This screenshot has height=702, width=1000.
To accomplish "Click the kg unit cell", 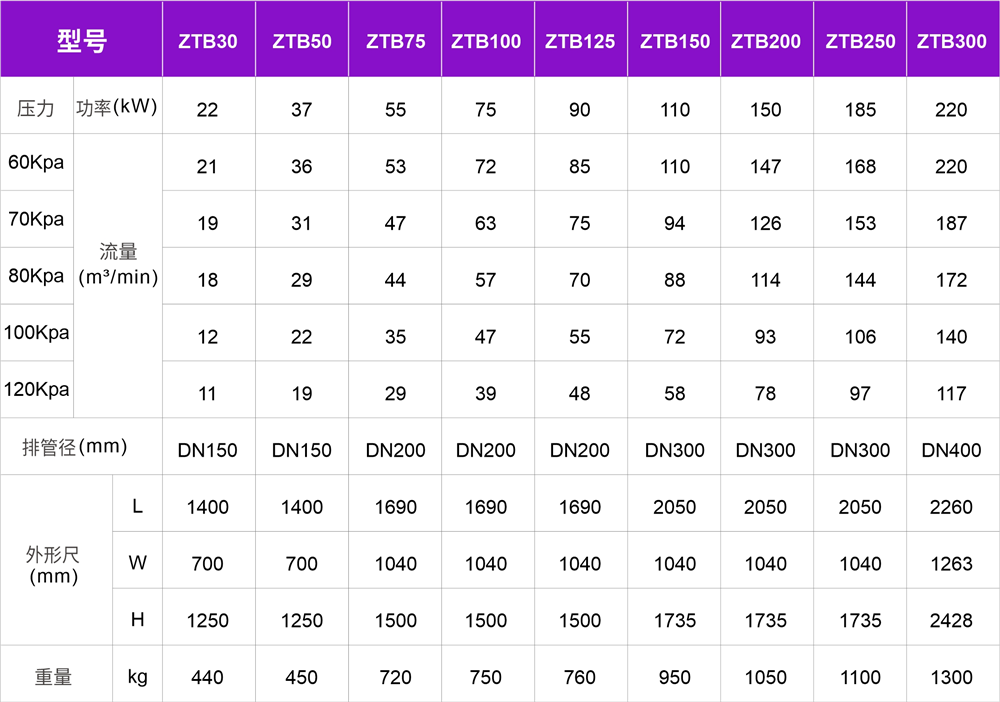I will (138, 677).
